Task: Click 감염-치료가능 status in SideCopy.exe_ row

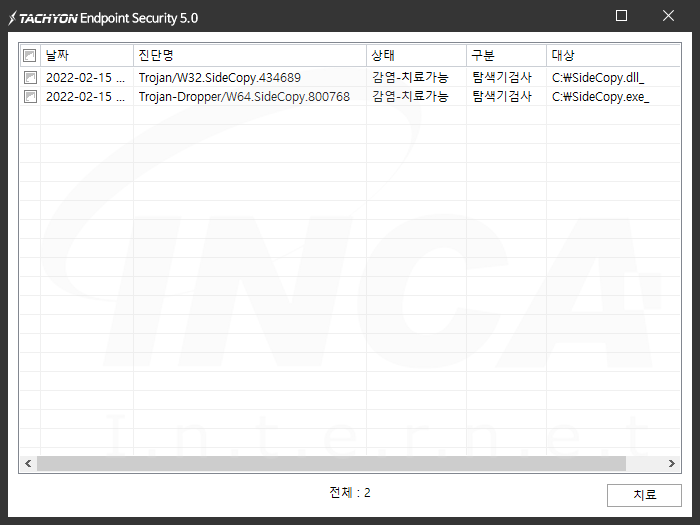Action: coord(410,97)
